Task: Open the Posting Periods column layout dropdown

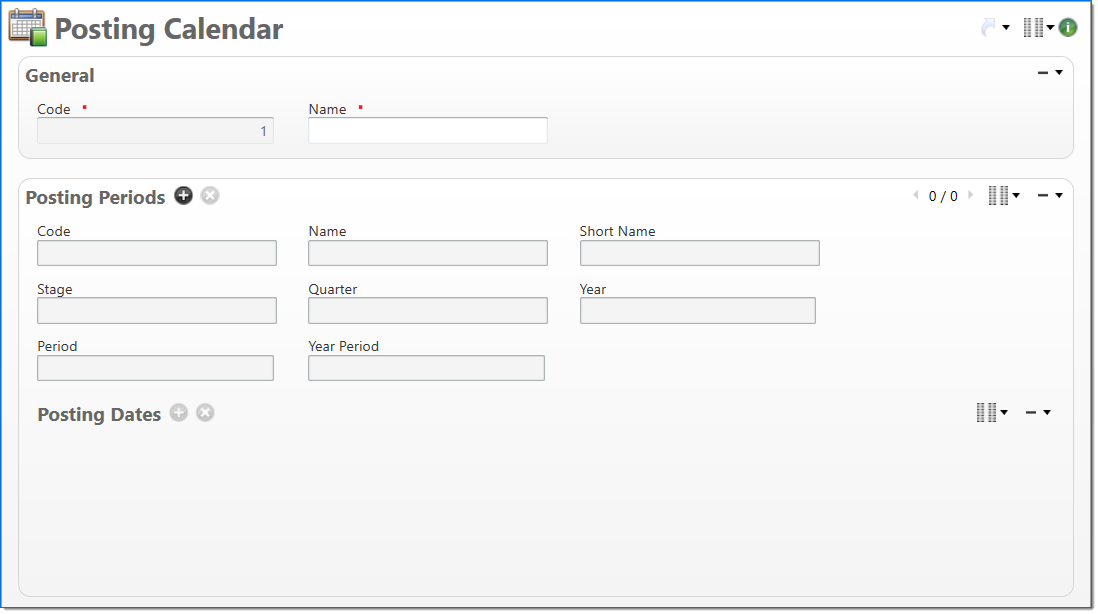Action: click(x=1003, y=196)
